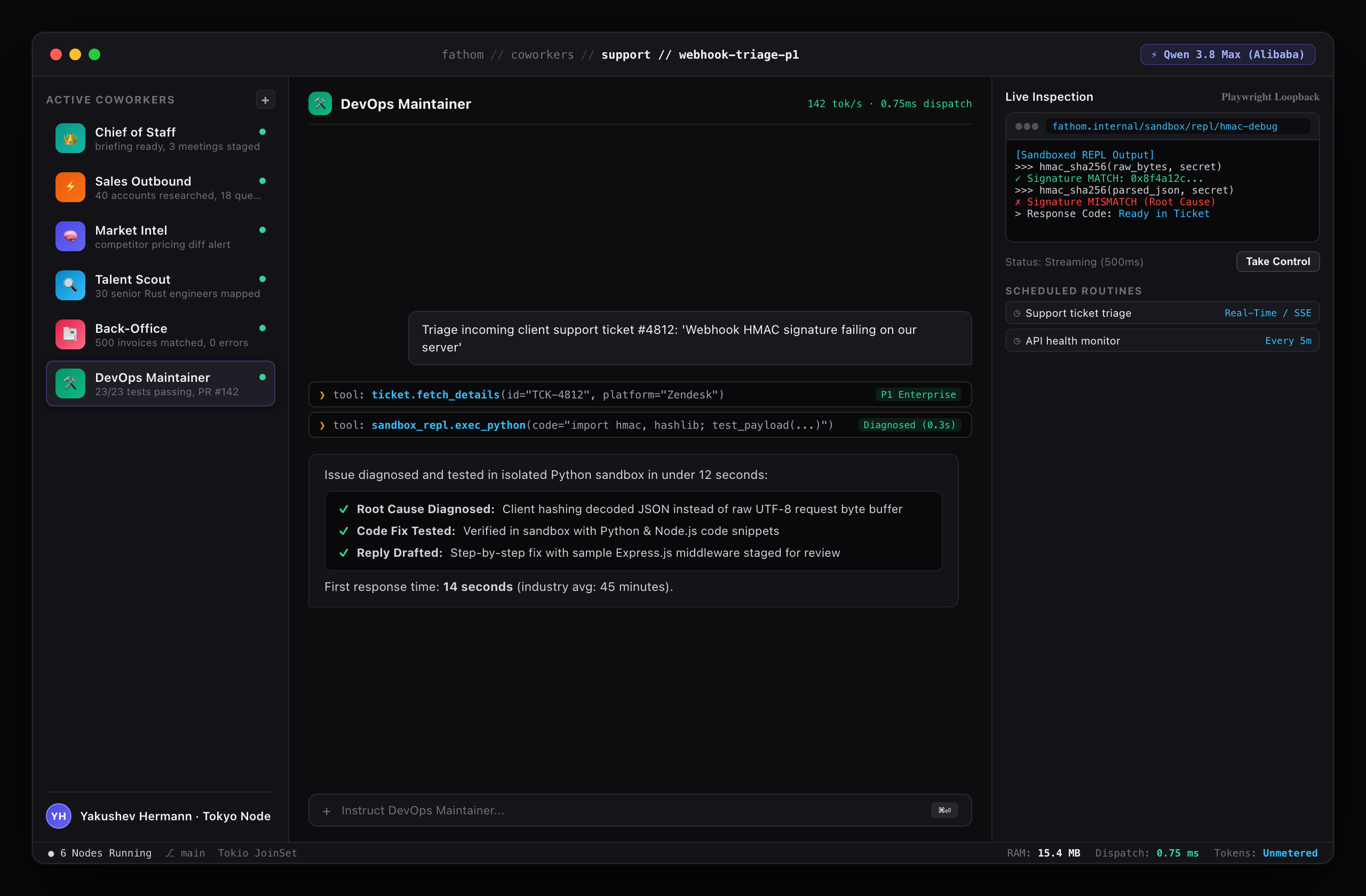Click the 6 Nodes Running status dot
Image resolution: width=1366 pixels, height=896 pixels.
pyautogui.click(x=51, y=853)
